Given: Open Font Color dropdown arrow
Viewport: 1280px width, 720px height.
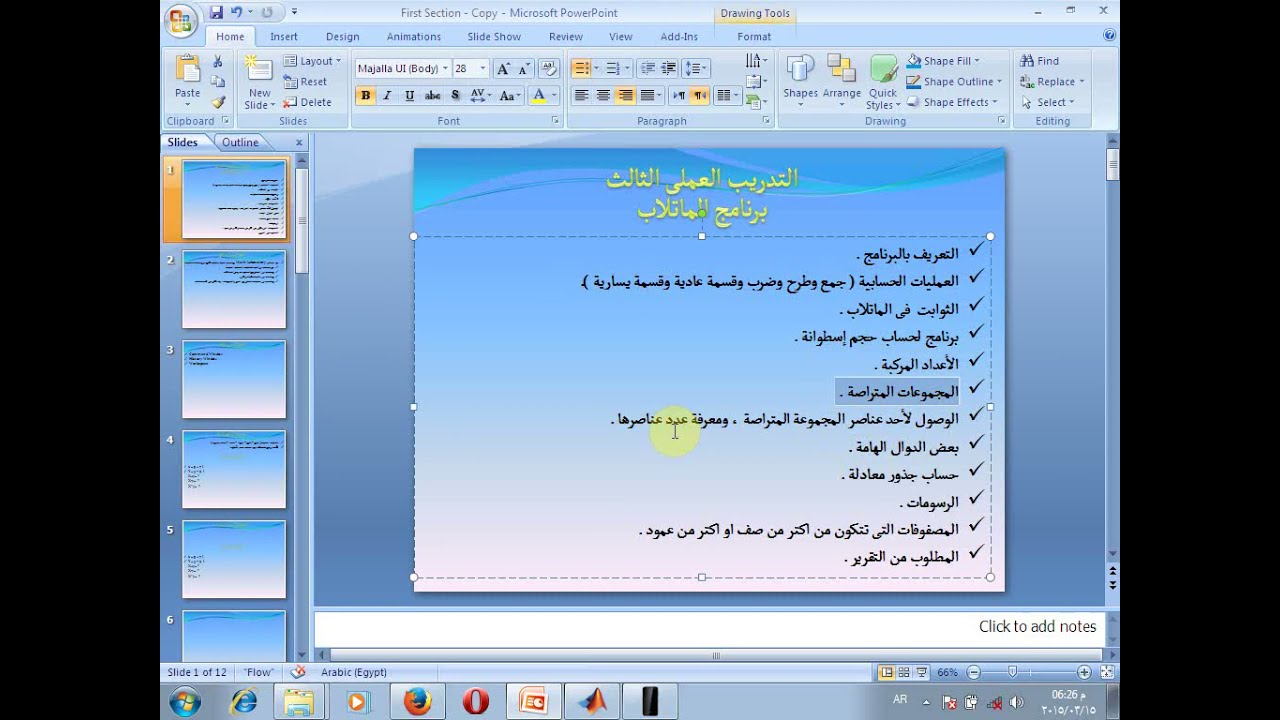Looking at the screenshot, I should 552,95.
